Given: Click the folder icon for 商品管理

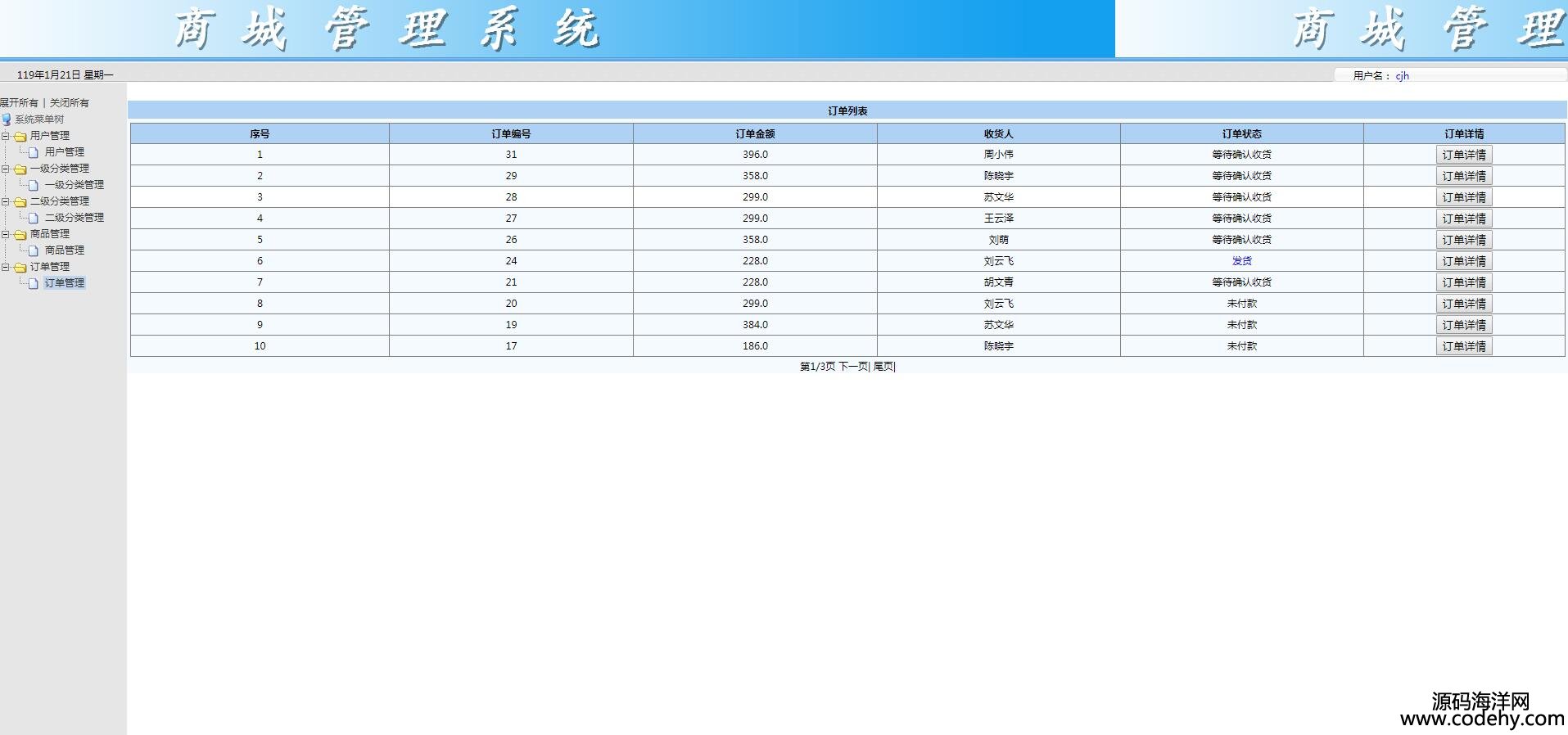Looking at the screenshot, I should 20,234.
